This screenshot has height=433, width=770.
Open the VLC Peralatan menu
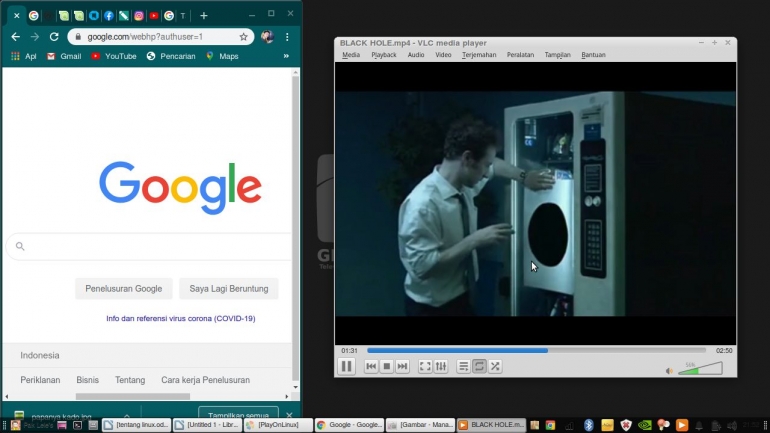520,55
